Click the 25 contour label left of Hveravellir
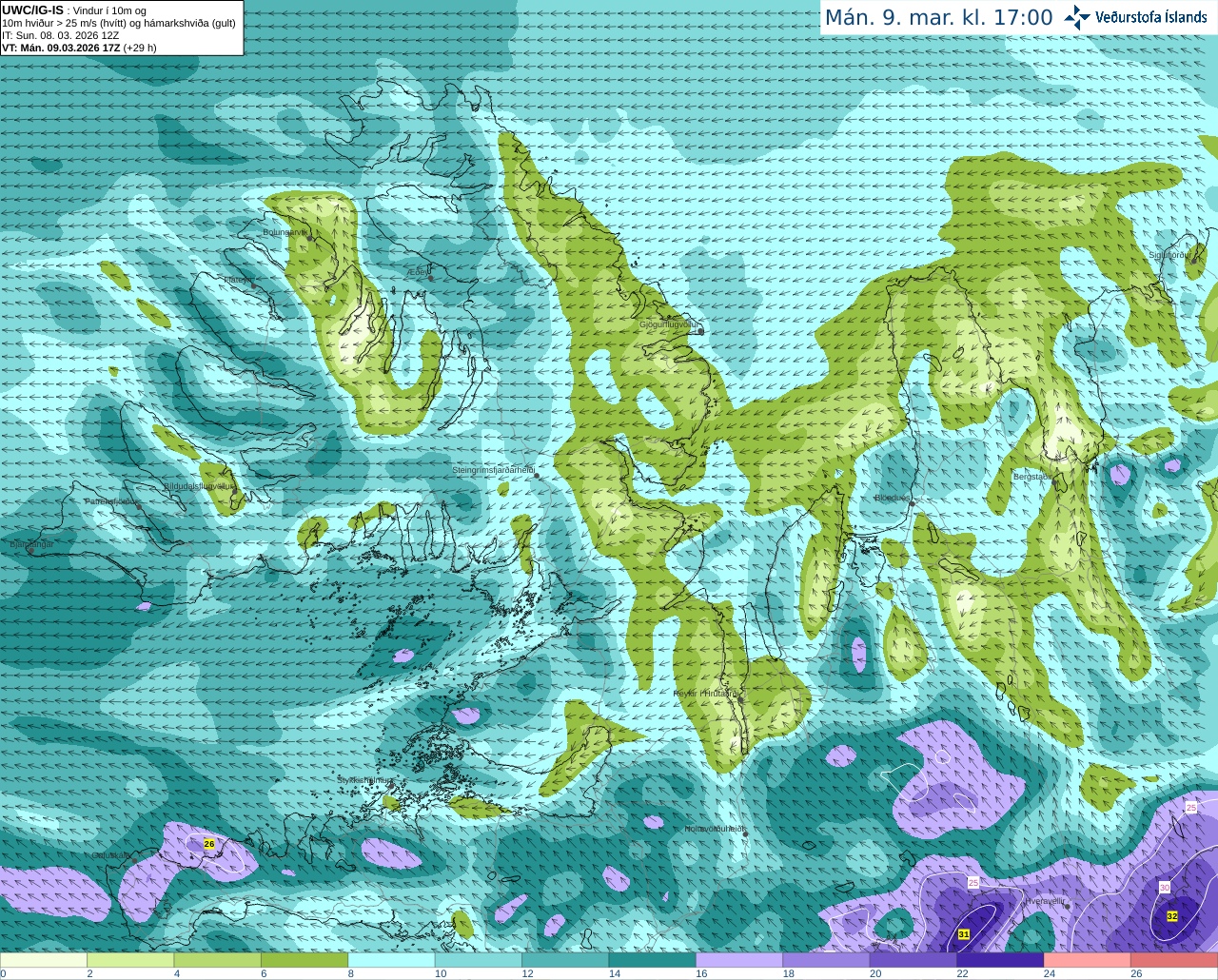This screenshot has width=1218, height=980. [973, 883]
